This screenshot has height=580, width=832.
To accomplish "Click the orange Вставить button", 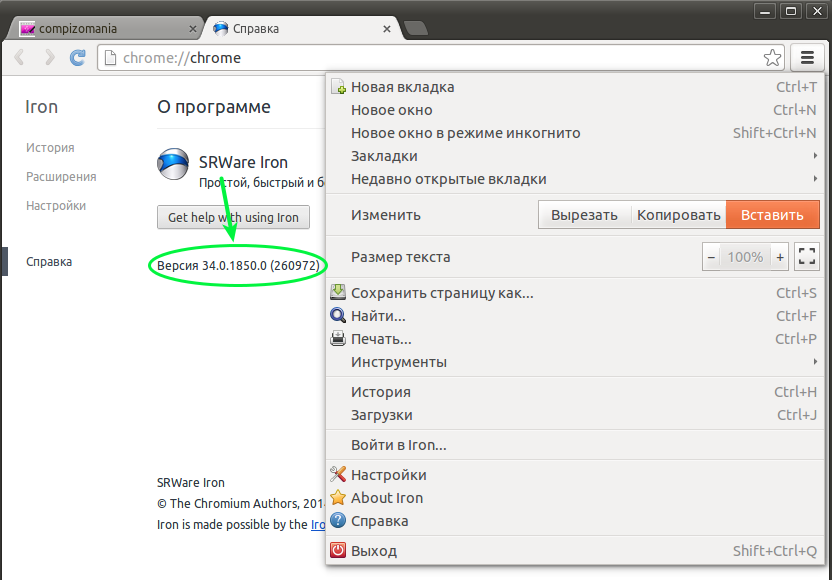I will (x=773, y=215).
